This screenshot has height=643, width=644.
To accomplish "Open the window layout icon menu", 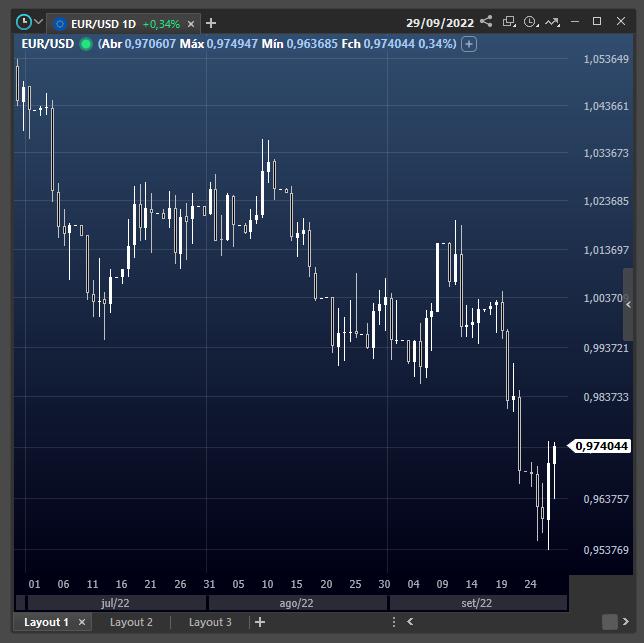I will (509, 21).
